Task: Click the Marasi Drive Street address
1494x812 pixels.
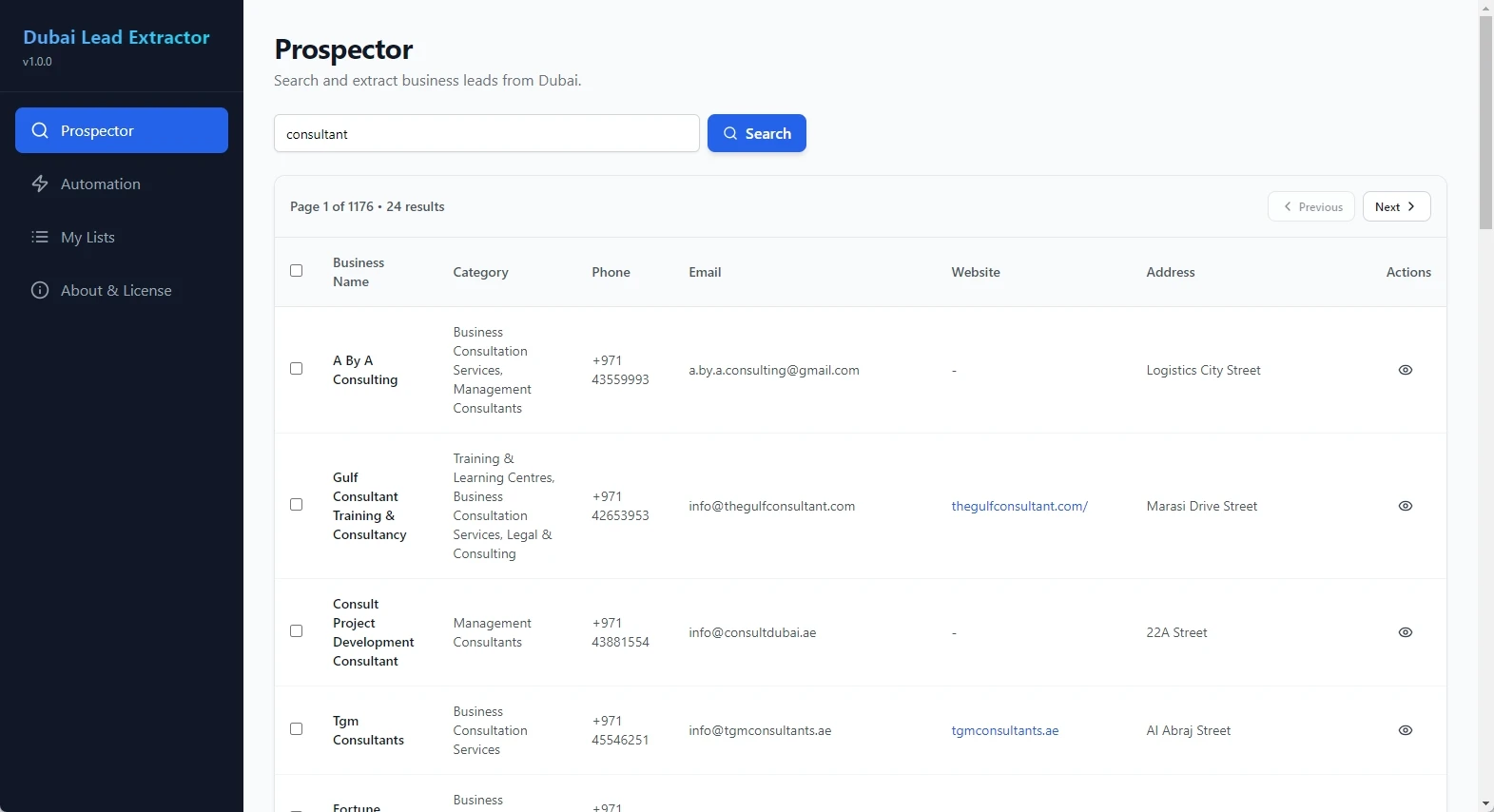Action: [1202, 506]
